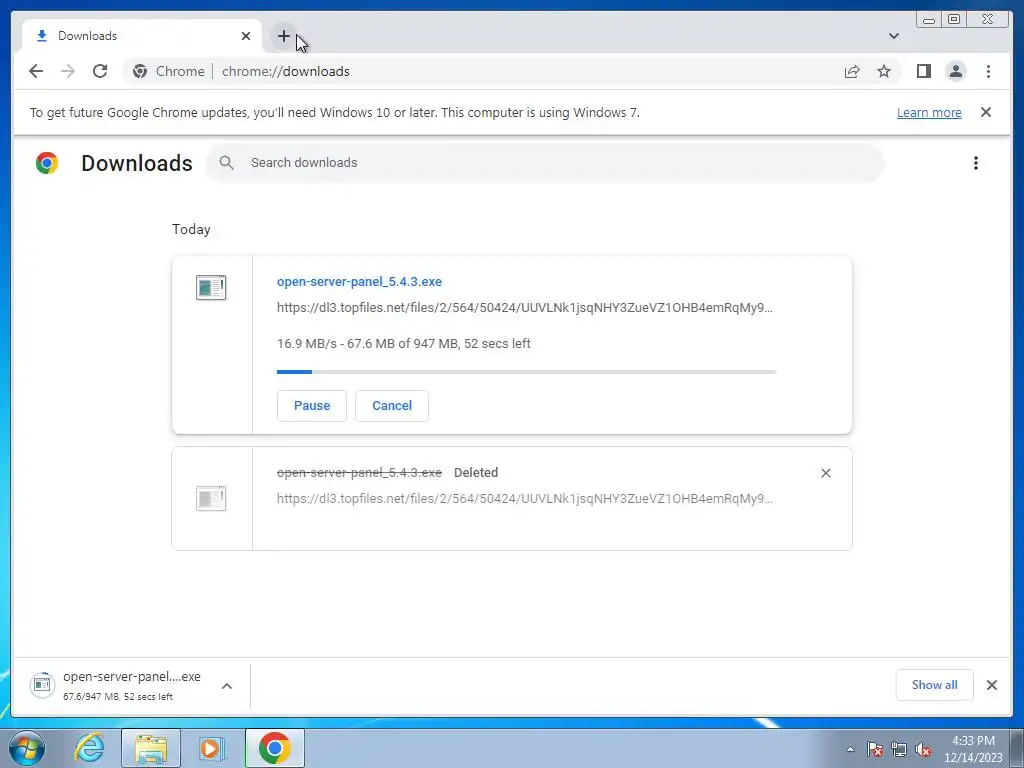Viewport: 1024px width, 768px height.
Task: Toggle the side panel icon
Action: (923, 71)
